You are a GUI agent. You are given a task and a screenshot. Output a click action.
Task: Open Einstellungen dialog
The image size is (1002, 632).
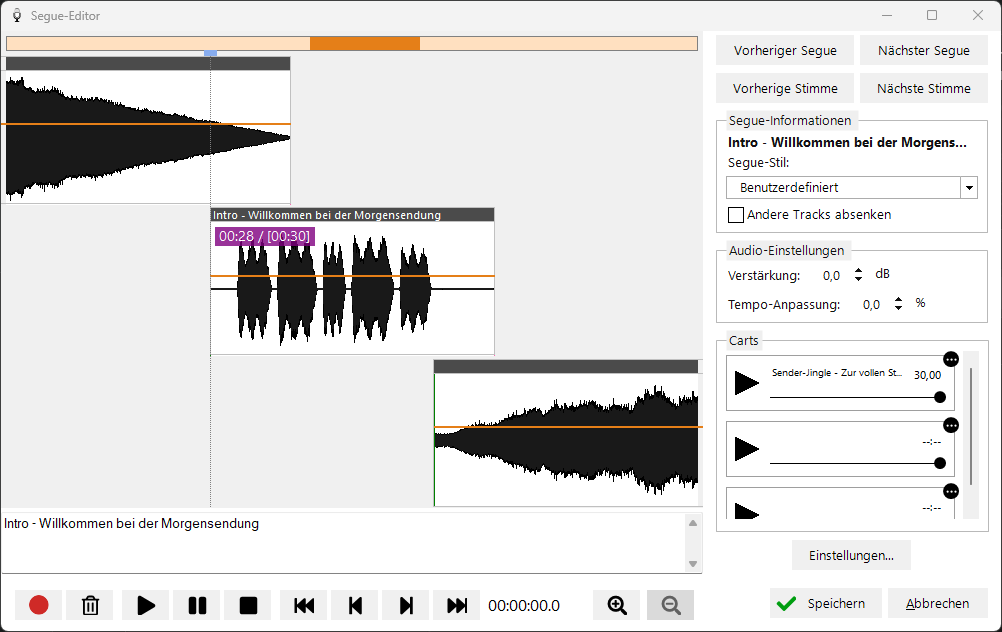coord(851,555)
